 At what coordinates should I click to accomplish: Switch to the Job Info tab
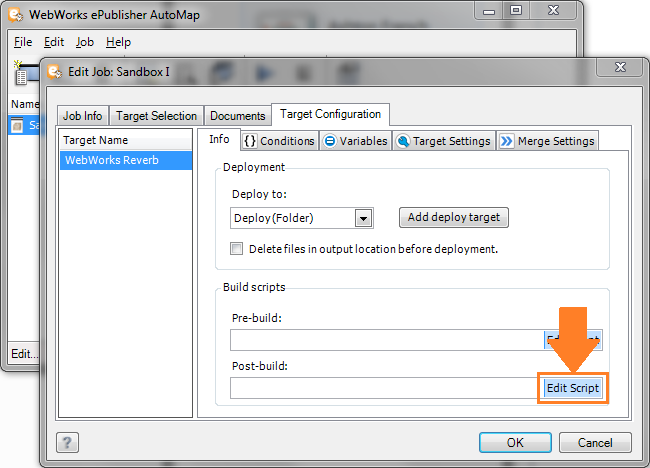pos(83,116)
